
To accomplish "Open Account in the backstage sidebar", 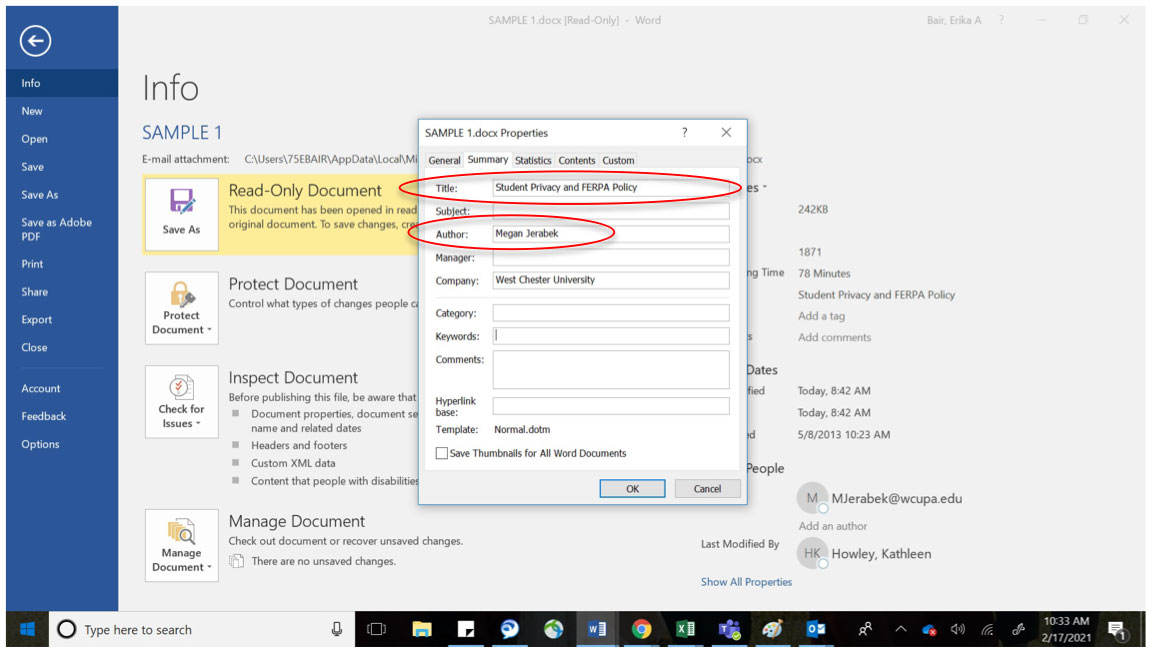I will tap(62, 389).
